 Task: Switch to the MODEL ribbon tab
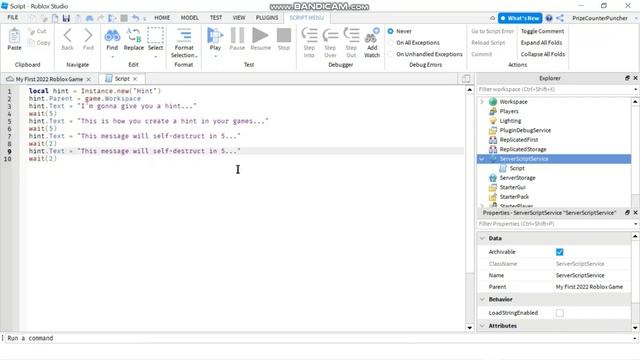point(189,18)
